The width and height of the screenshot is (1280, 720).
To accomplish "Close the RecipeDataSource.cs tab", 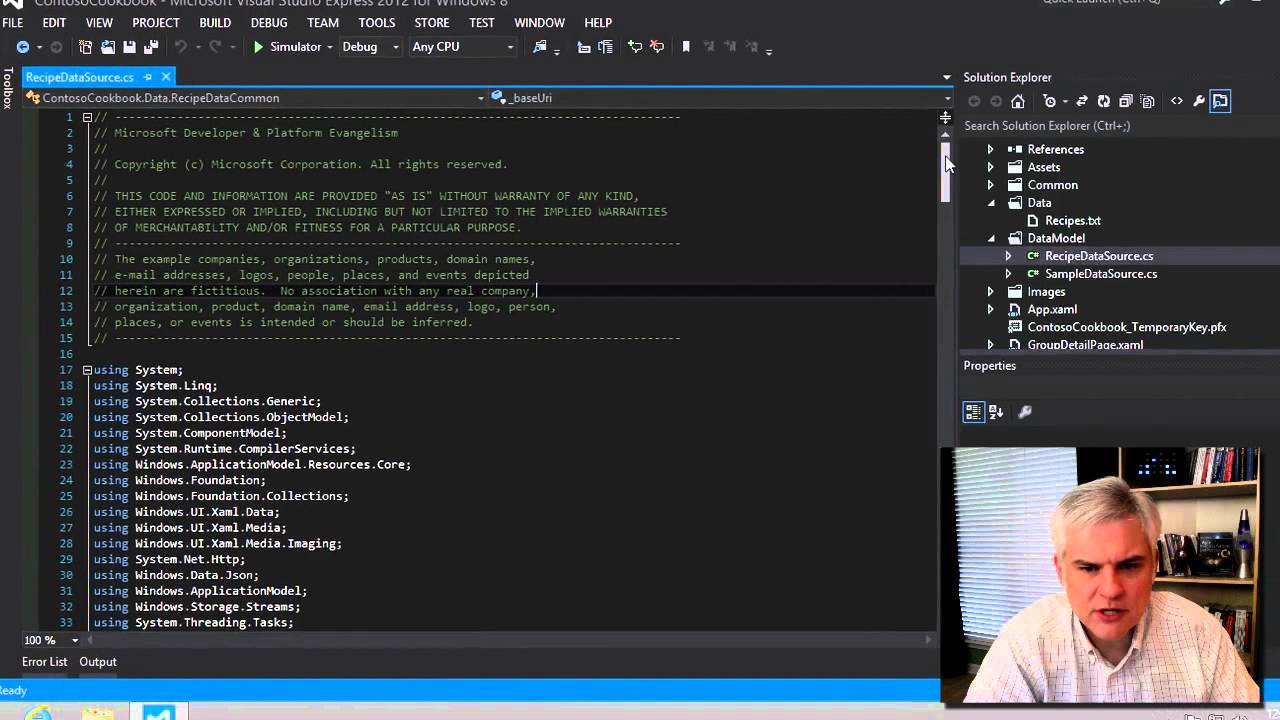I will tap(166, 77).
